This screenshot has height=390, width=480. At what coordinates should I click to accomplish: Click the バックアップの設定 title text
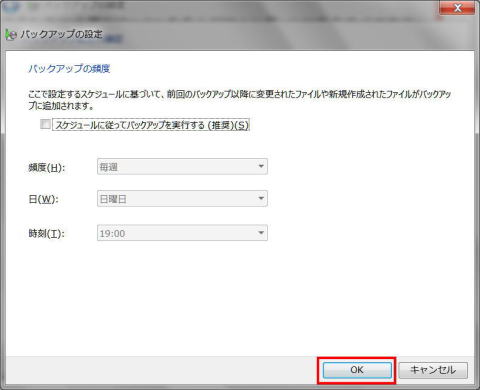coord(62,34)
